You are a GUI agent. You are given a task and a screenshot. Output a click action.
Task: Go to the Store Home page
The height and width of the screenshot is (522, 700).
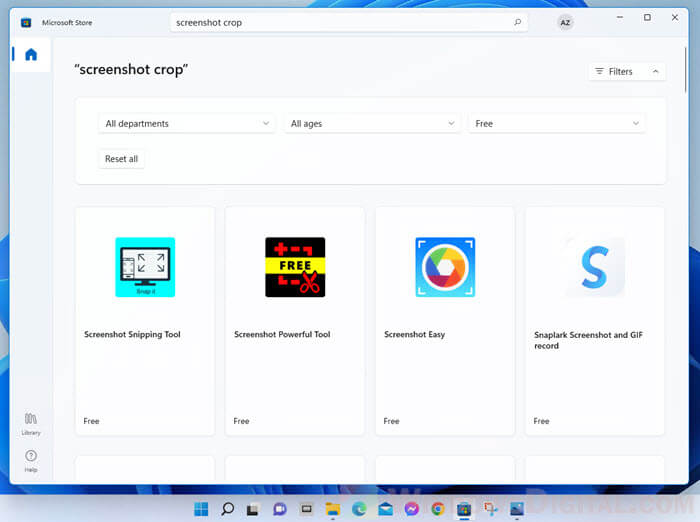point(31,55)
